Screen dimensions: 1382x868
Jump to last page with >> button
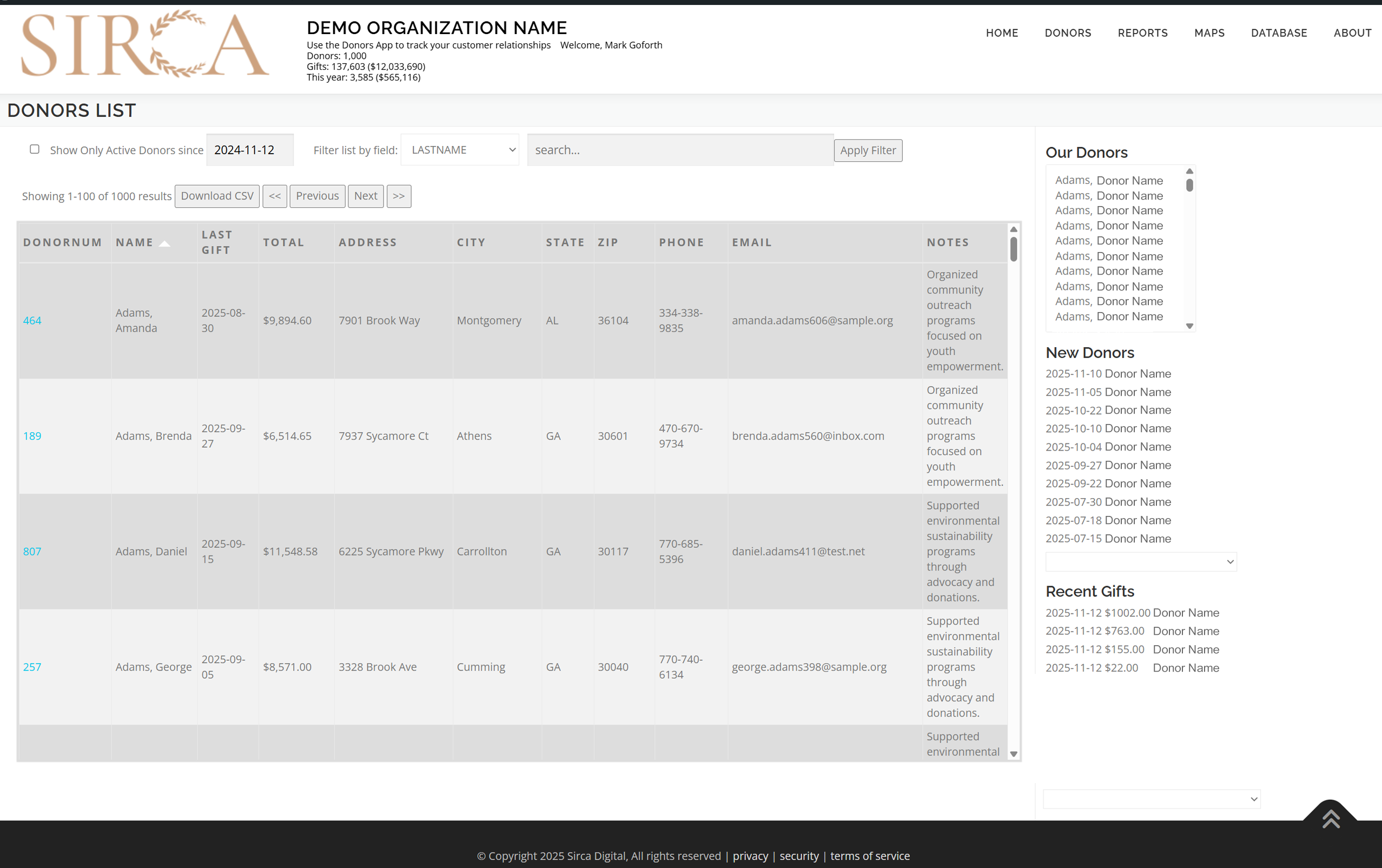coord(398,196)
